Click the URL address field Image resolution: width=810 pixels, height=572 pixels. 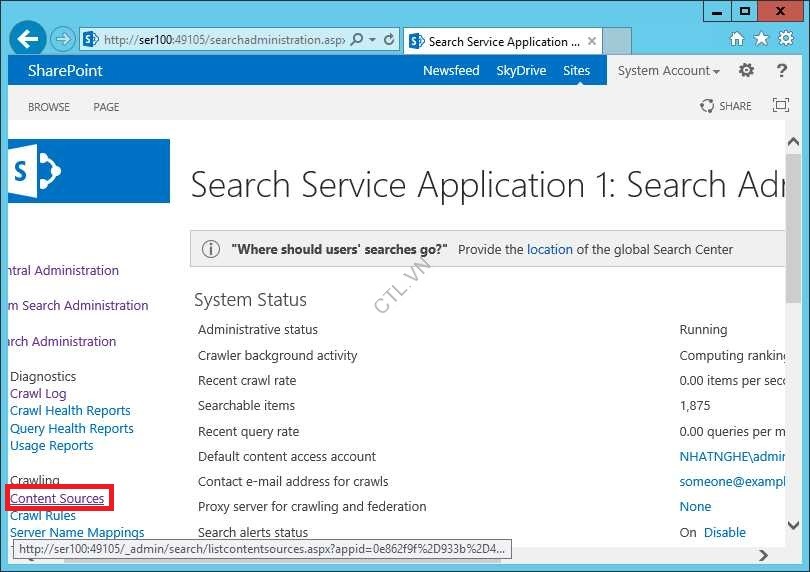click(x=224, y=40)
